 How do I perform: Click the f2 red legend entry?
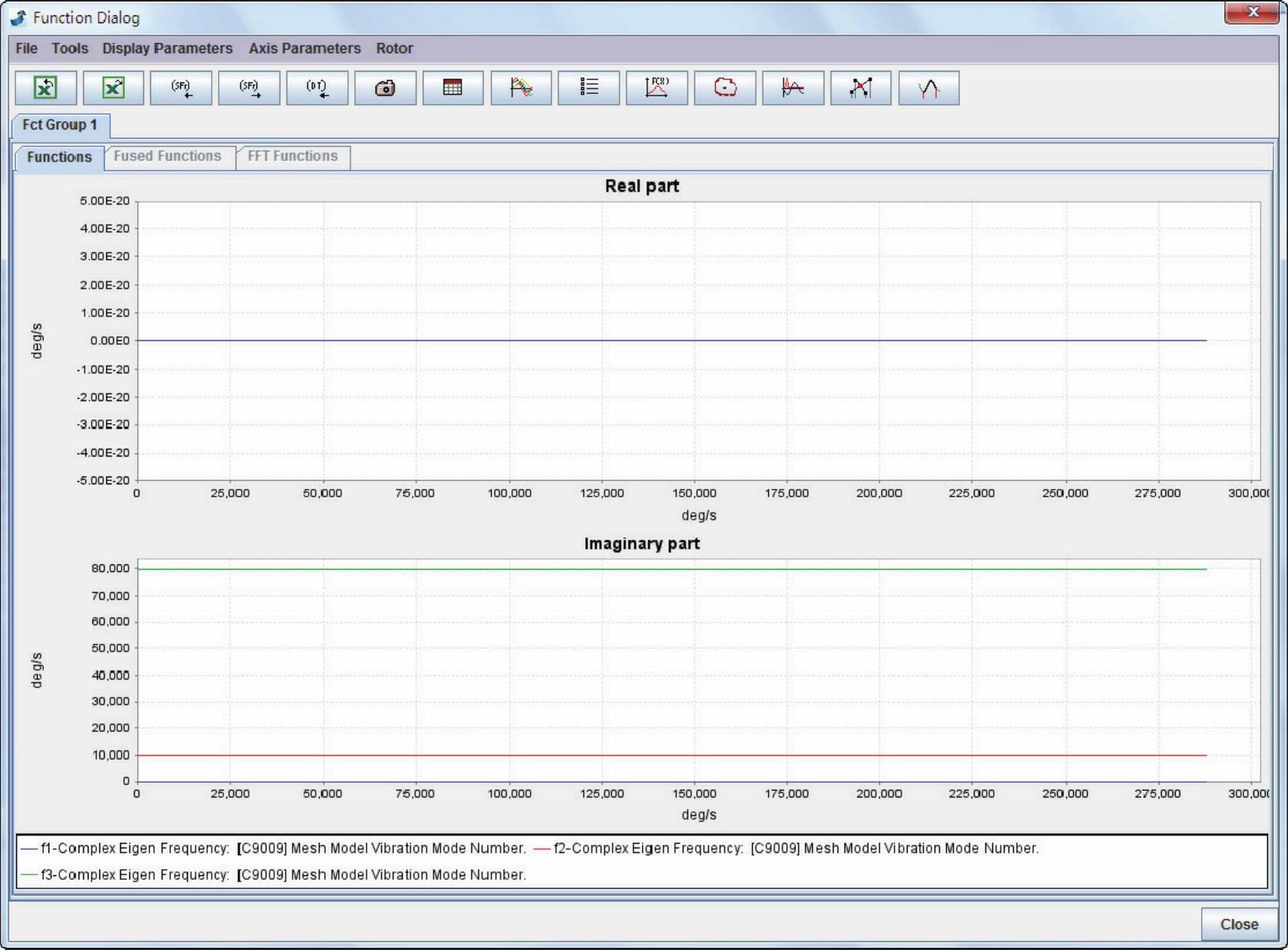(785, 848)
